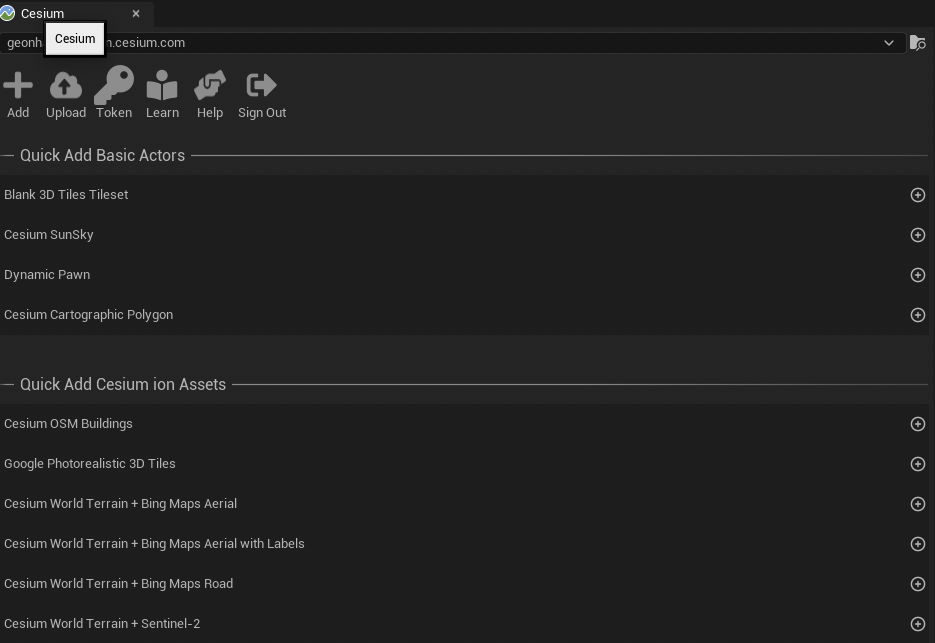
Task: Open the Learn documentation icon
Action: tap(162, 85)
